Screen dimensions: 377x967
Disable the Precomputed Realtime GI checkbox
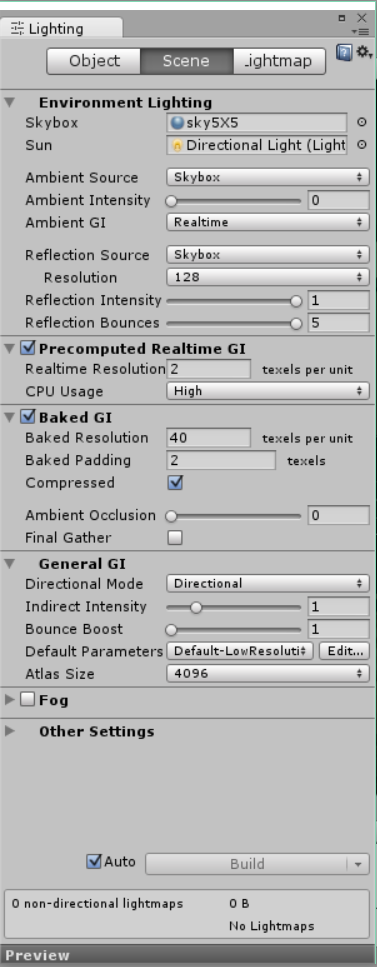point(28,348)
